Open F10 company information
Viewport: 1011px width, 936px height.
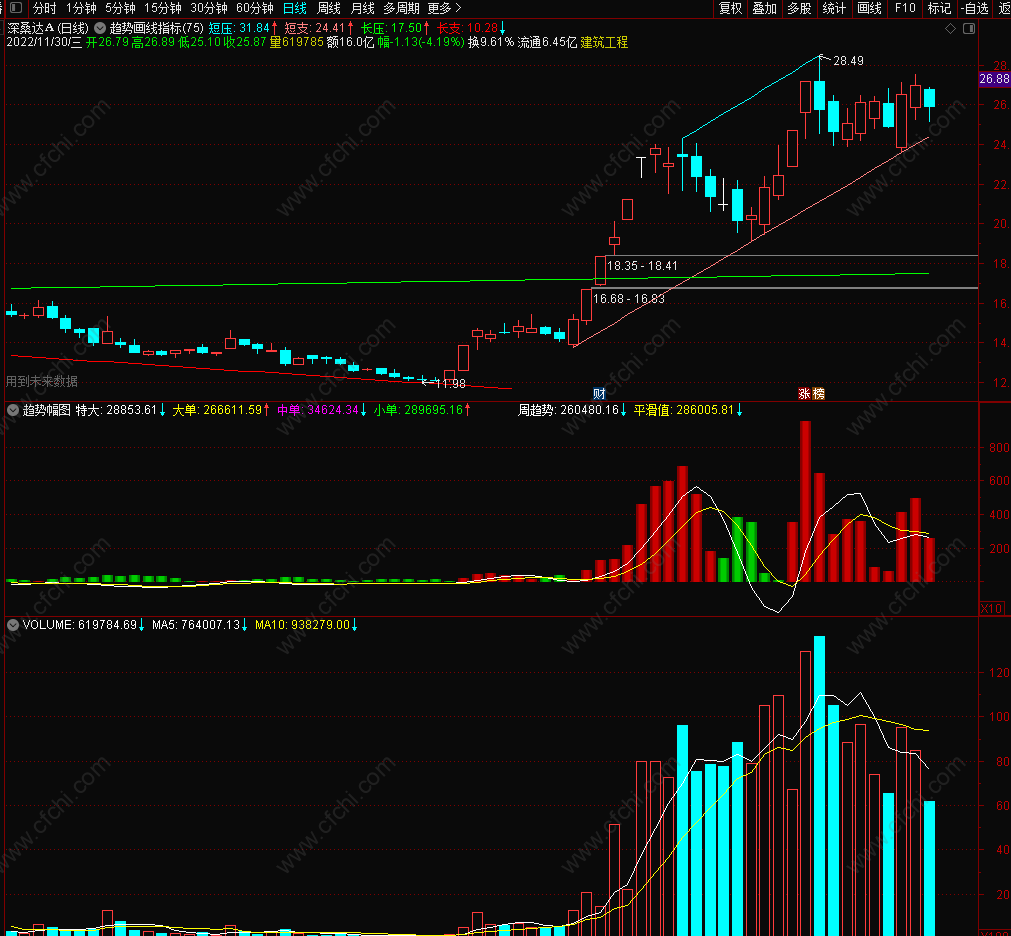coord(905,8)
